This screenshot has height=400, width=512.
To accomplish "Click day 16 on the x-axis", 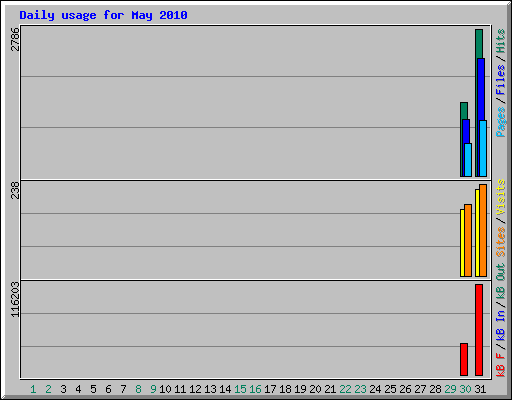I will [255, 389].
